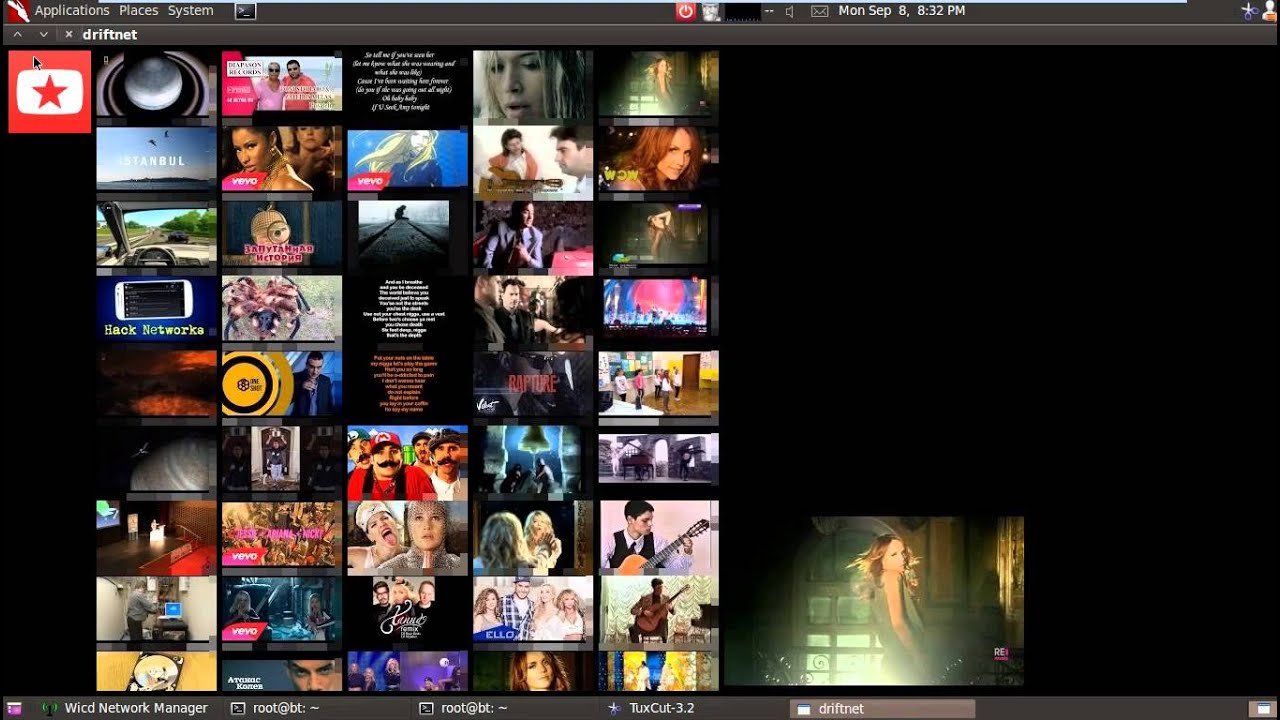Select the blue anime girl vevo thumbnail
1280x720 pixels.
point(407,159)
